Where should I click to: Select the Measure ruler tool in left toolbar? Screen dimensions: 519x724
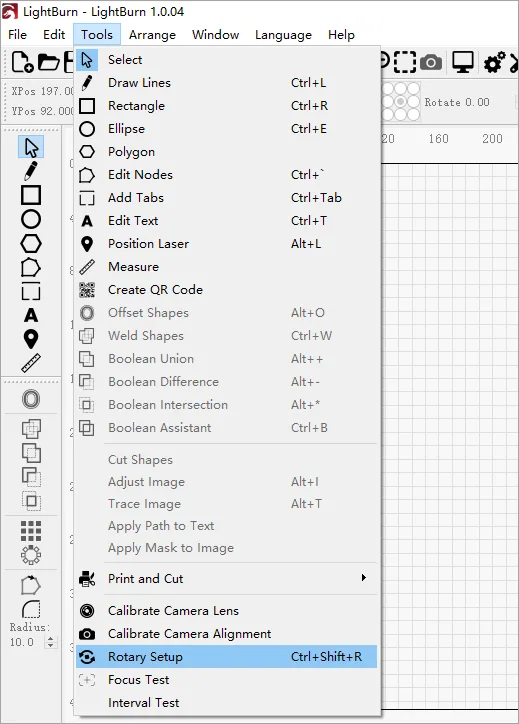point(31,363)
